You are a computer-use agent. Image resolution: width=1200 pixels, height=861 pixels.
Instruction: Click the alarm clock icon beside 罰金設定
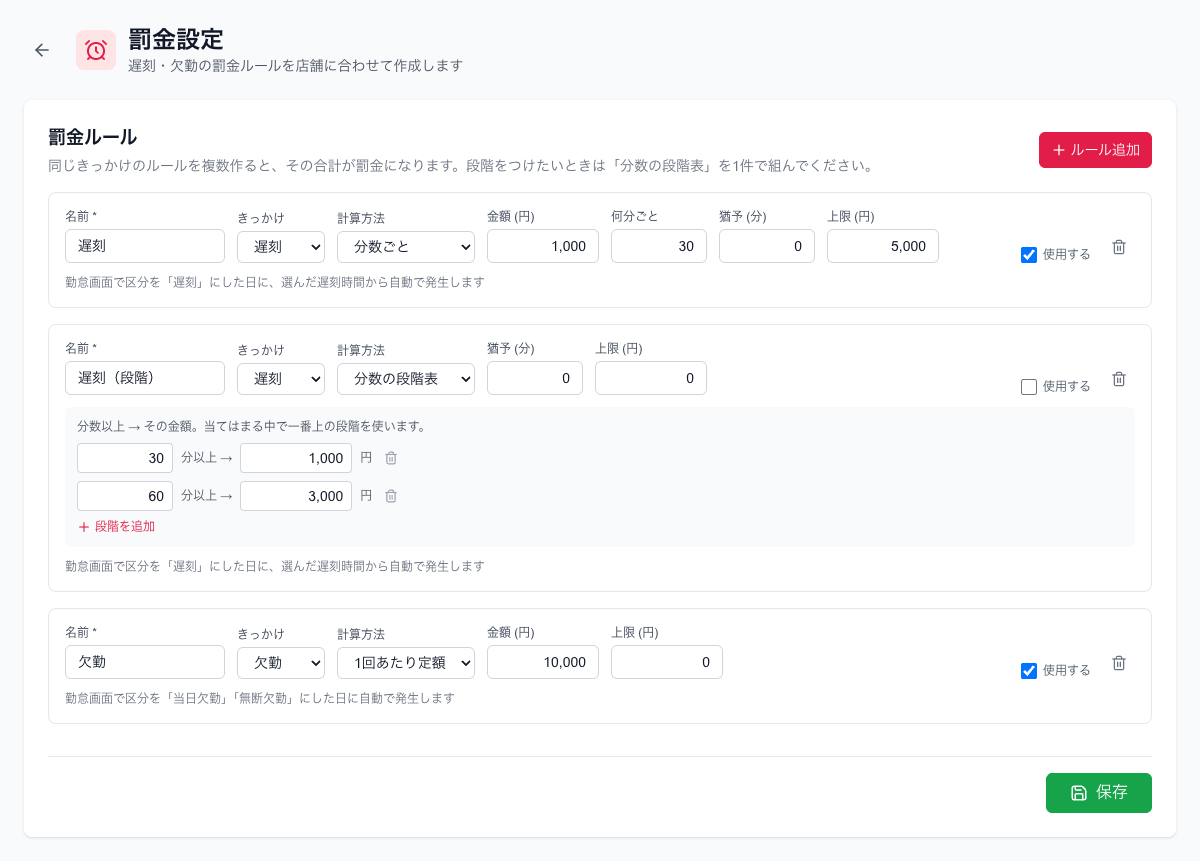96,50
